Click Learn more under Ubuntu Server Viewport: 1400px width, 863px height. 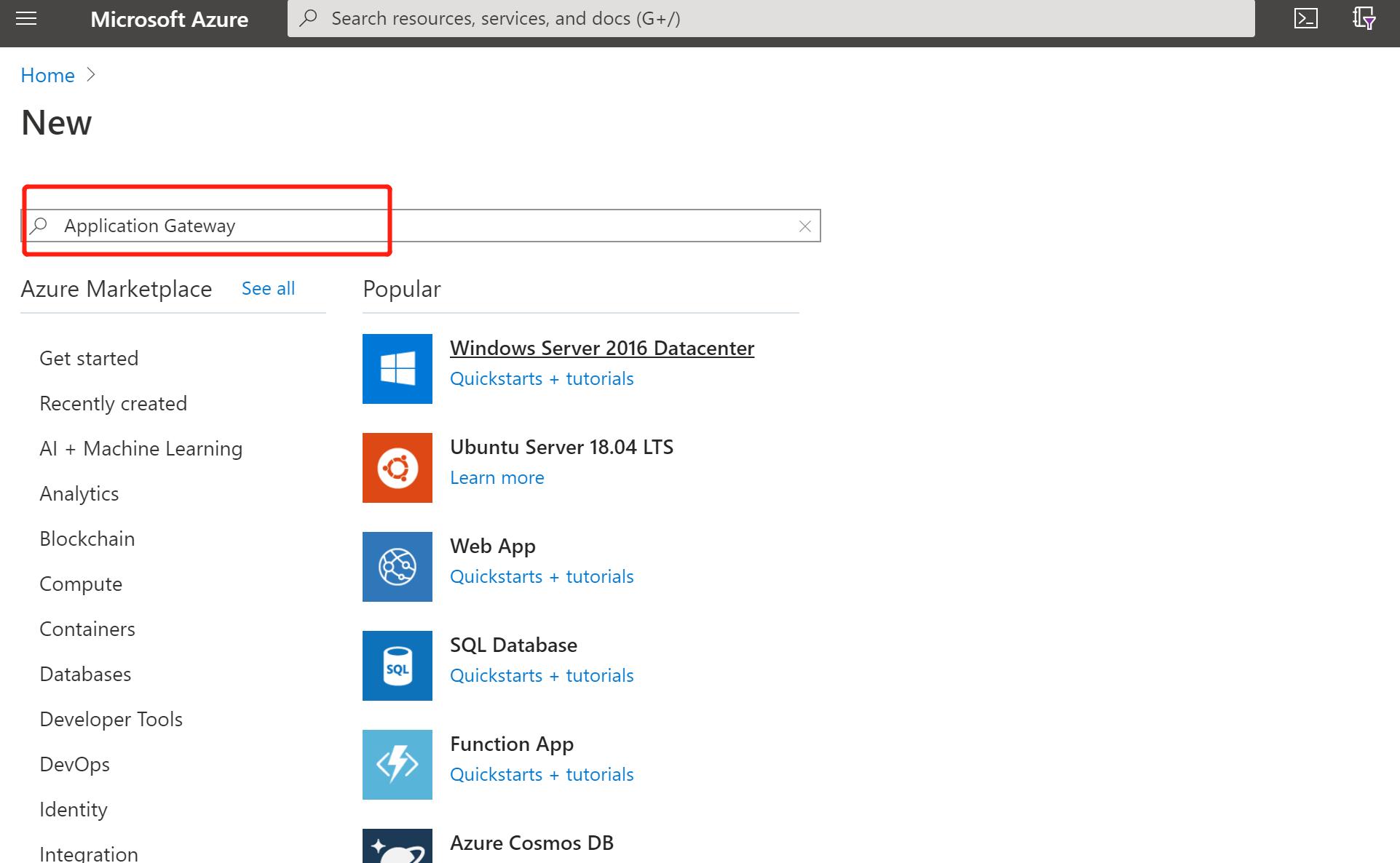coord(497,477)
